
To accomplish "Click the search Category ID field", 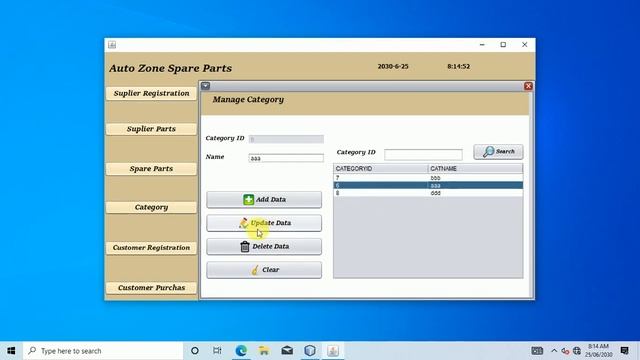I will pyautogui.click(x=423, y=154).
